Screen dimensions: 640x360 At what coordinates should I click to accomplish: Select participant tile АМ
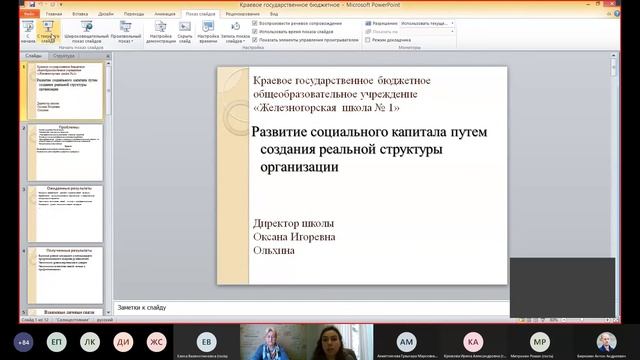[406, 342]
